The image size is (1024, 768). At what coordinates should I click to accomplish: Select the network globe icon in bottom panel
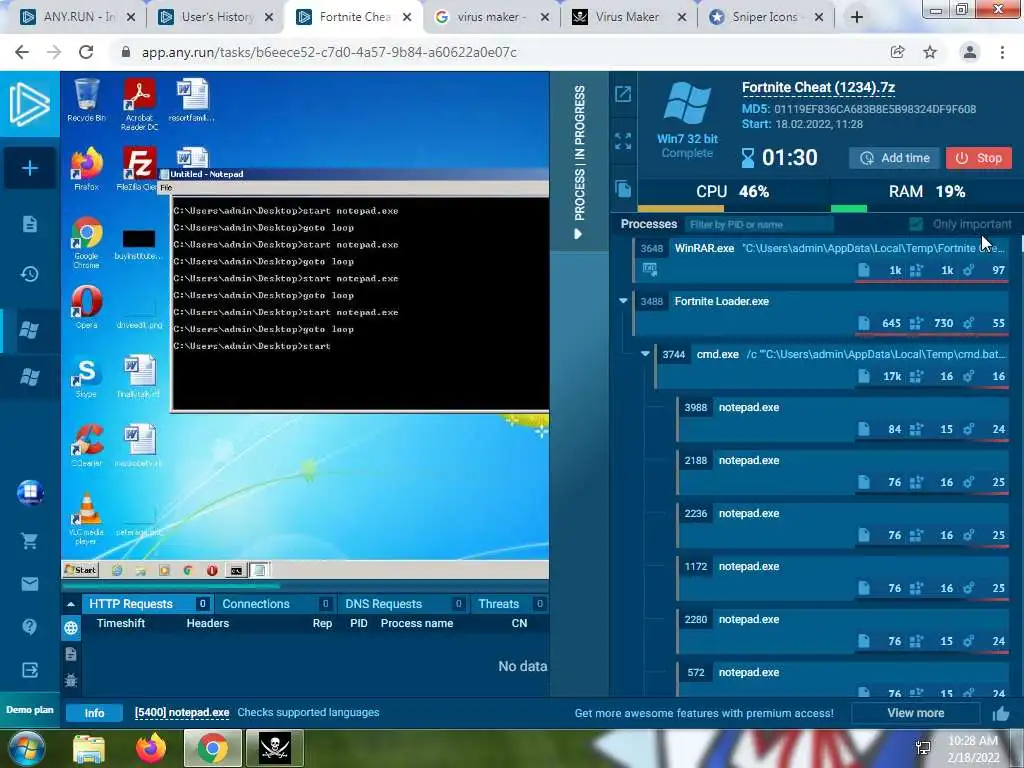(x=71, y=628)
